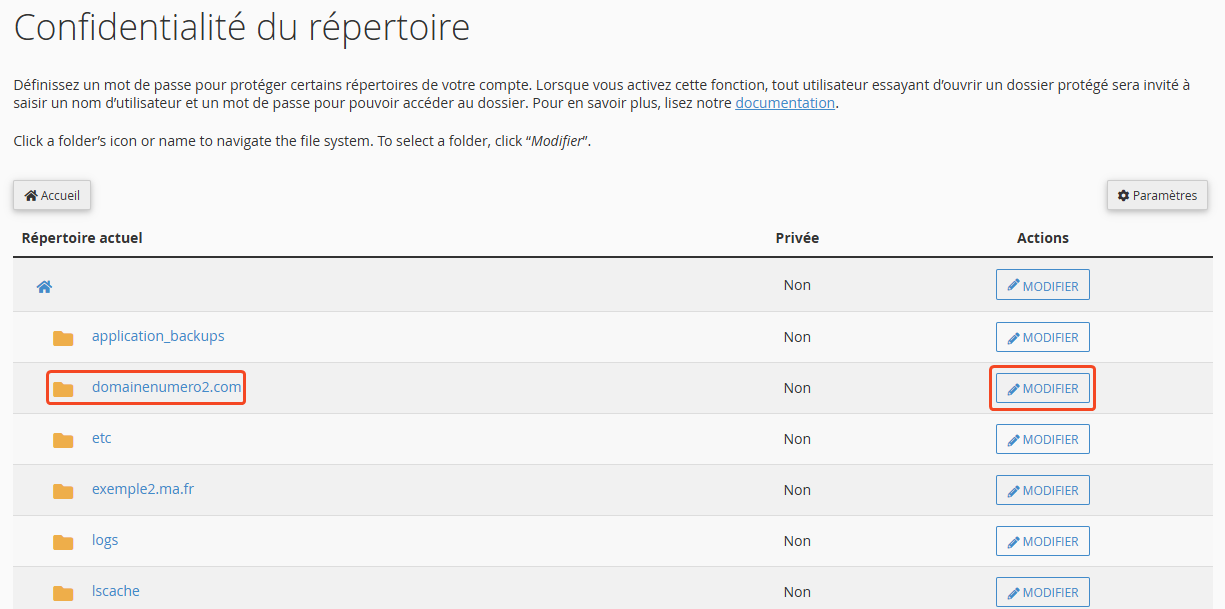Navigate into the application_backups folder name
The height and width of the screenshot is (609, 1225).
coord(158,336)
